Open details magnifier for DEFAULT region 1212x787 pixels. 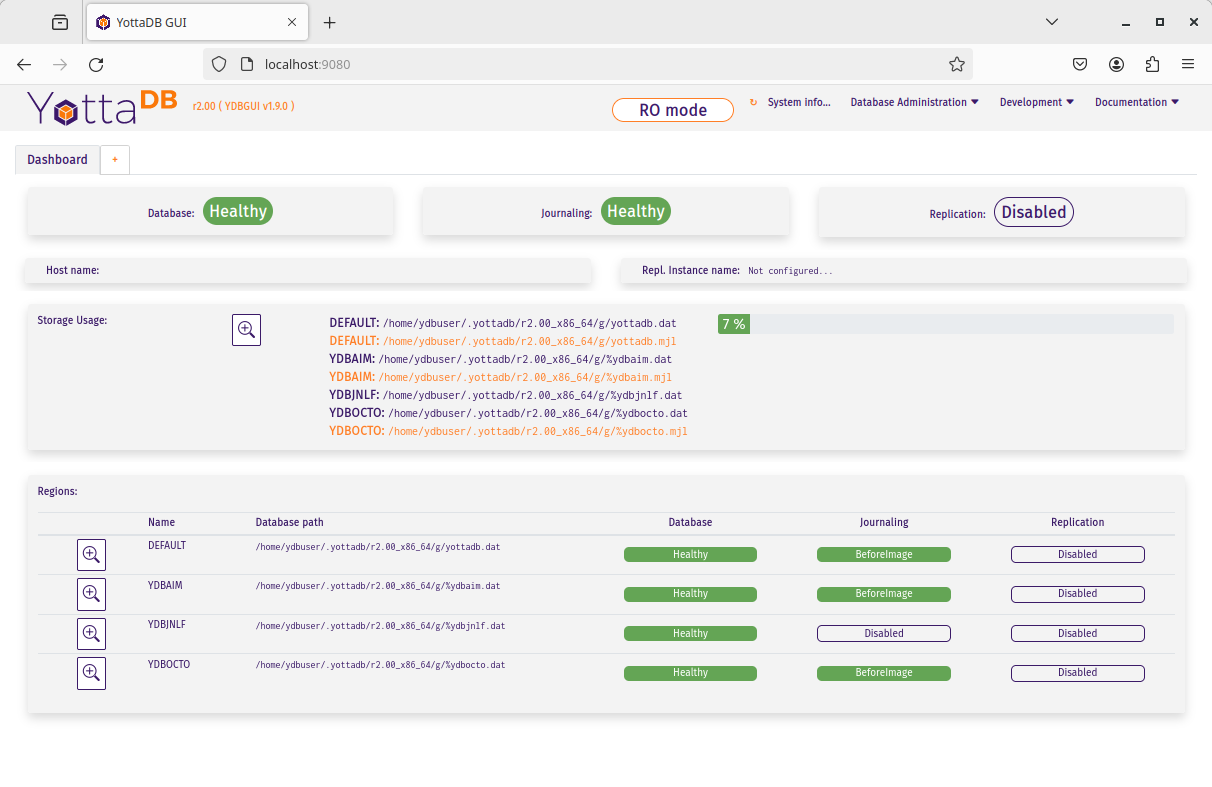(91, 554)
